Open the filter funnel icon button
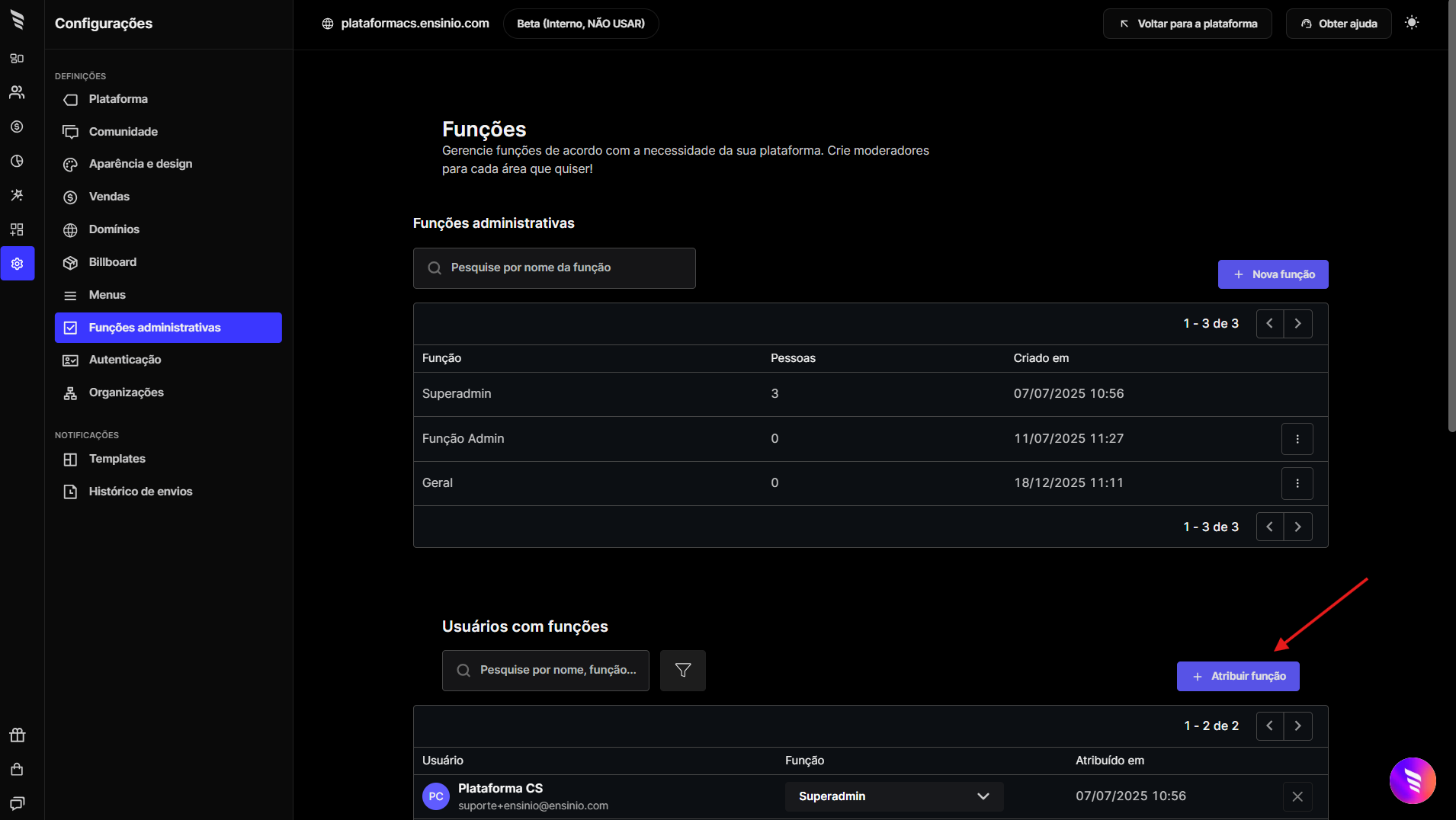This screenshot has width=1456, height=820. pos(682,670)
